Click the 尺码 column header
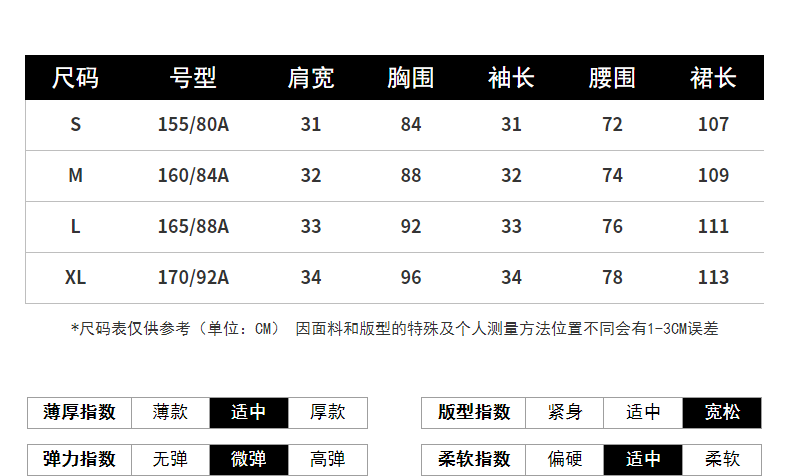The image size is (790, 476). point(75,78)
